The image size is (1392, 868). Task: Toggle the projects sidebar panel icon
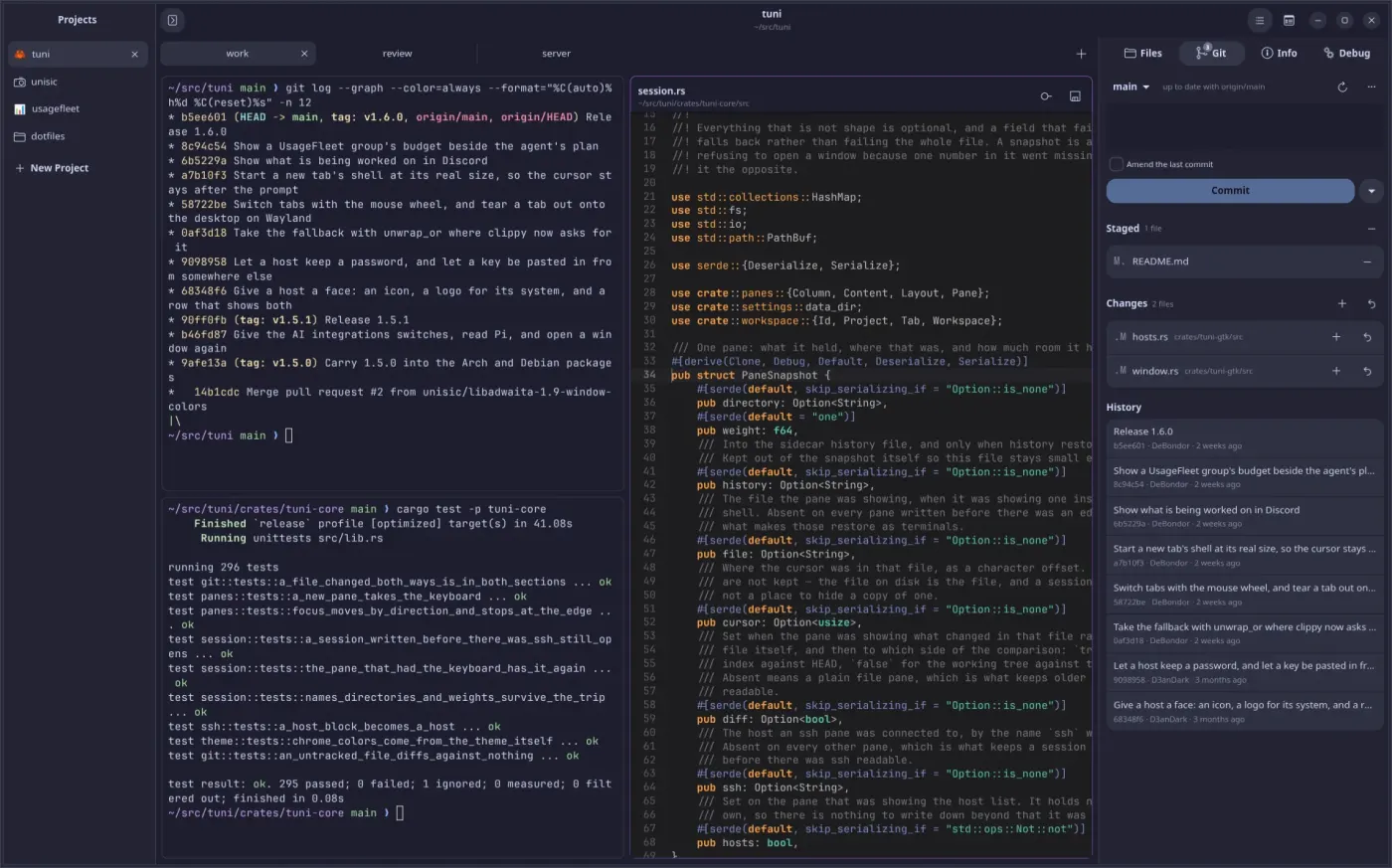pyautogui.click(x=172, y=20)
